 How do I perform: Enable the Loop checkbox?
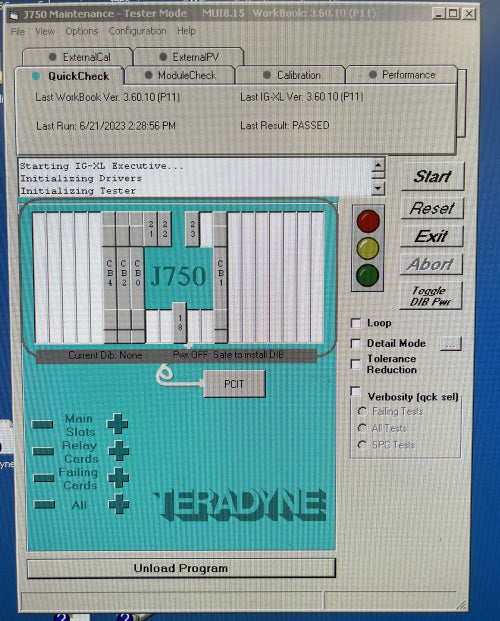(x=356, y=323)
